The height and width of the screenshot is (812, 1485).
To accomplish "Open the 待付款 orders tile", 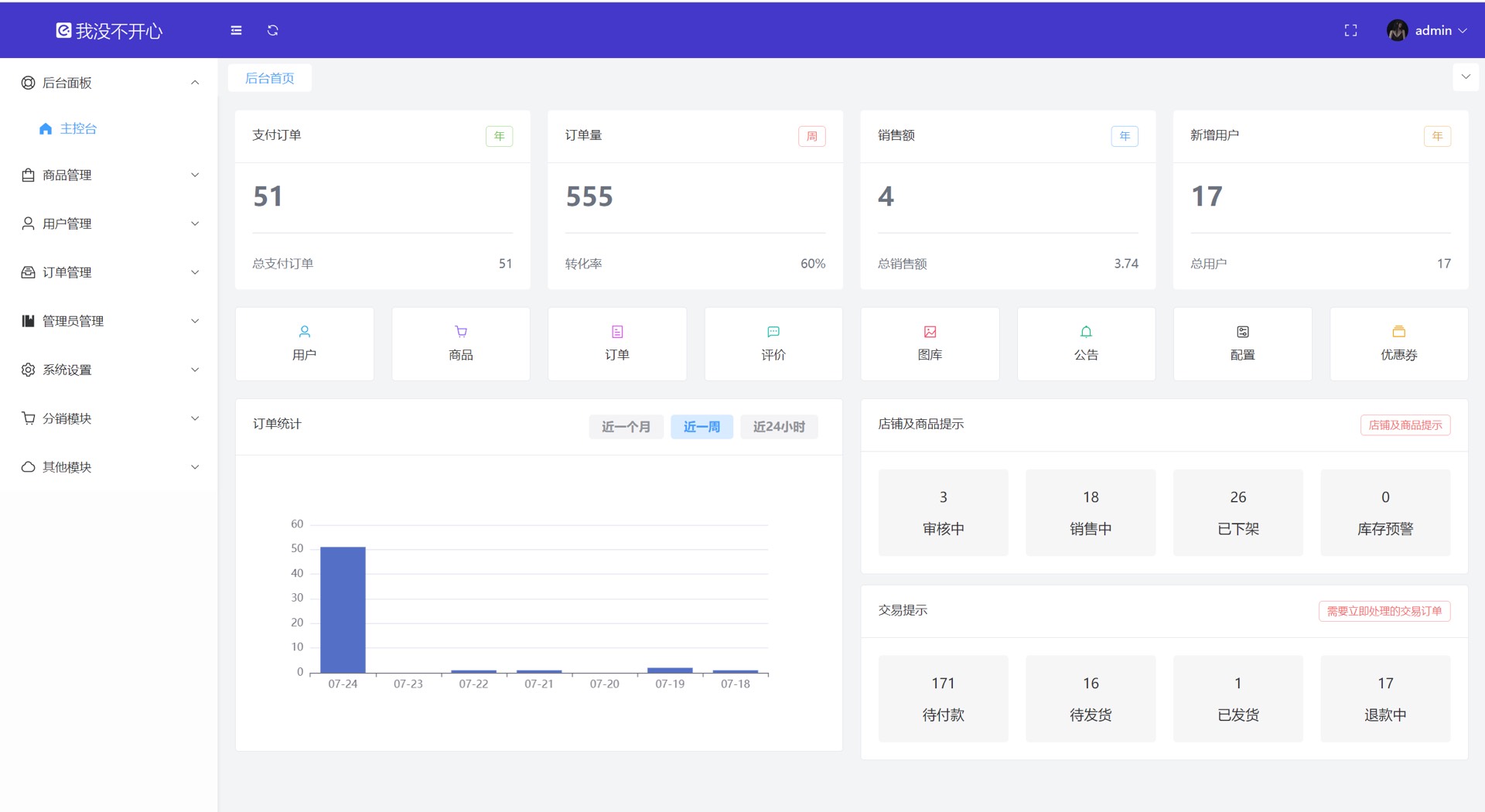I will pos(944,699).
